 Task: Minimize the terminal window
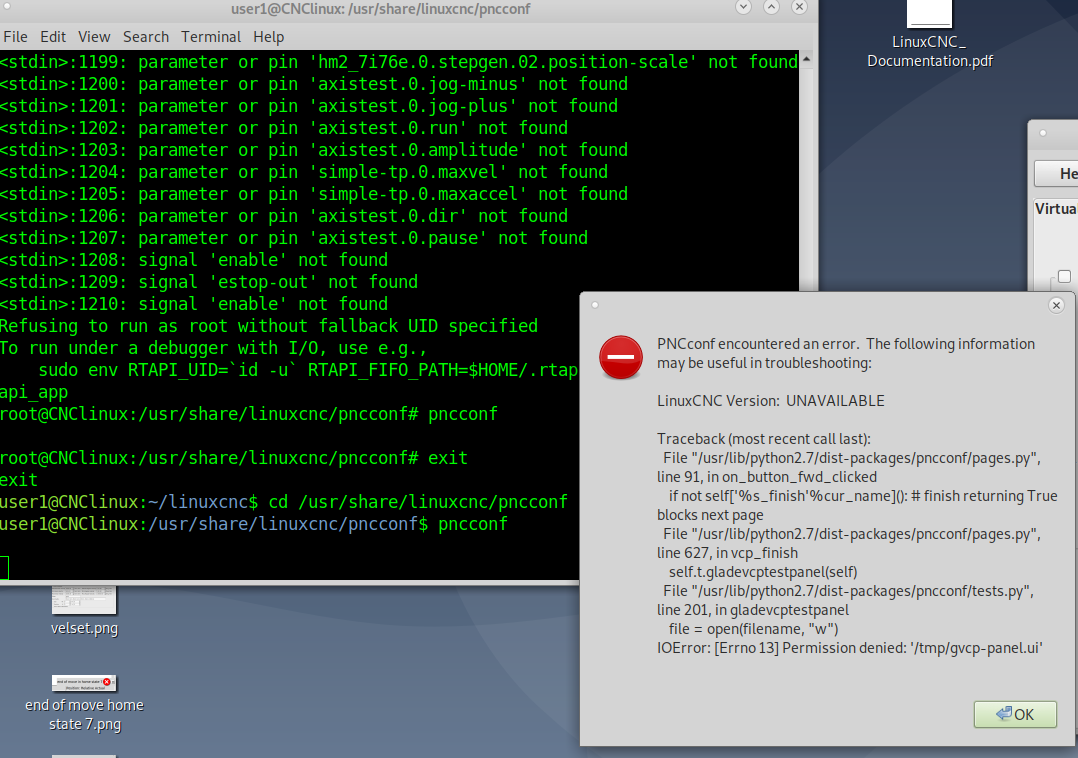point(743,8)
